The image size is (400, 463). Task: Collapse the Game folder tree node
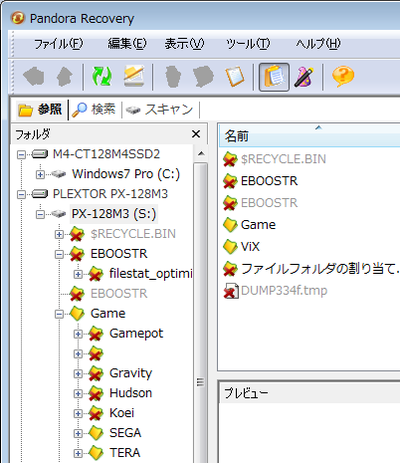(59, 314)
